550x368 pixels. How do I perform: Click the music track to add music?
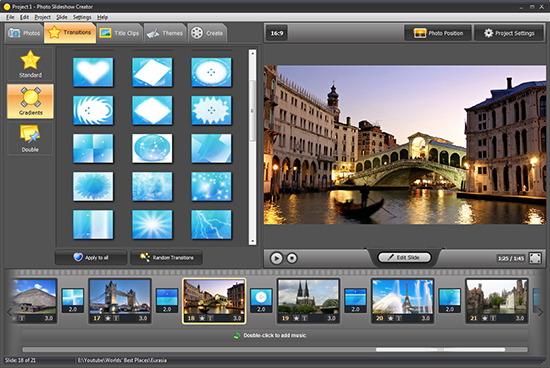click(275, 335)
